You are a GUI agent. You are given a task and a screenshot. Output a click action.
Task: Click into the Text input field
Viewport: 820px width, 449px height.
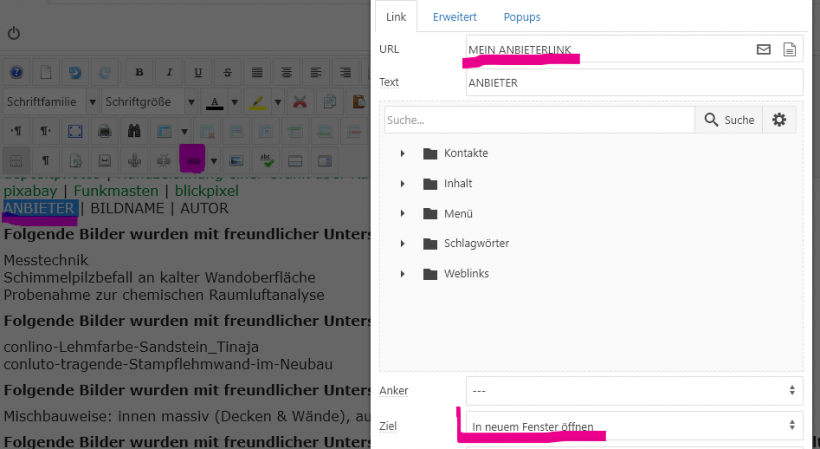click(634, 83)
